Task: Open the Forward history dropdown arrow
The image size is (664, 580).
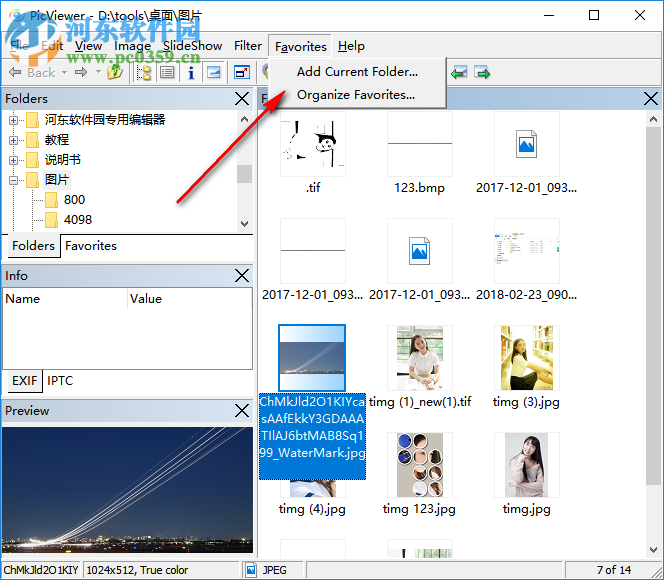Action: click(x=98, y=72)
